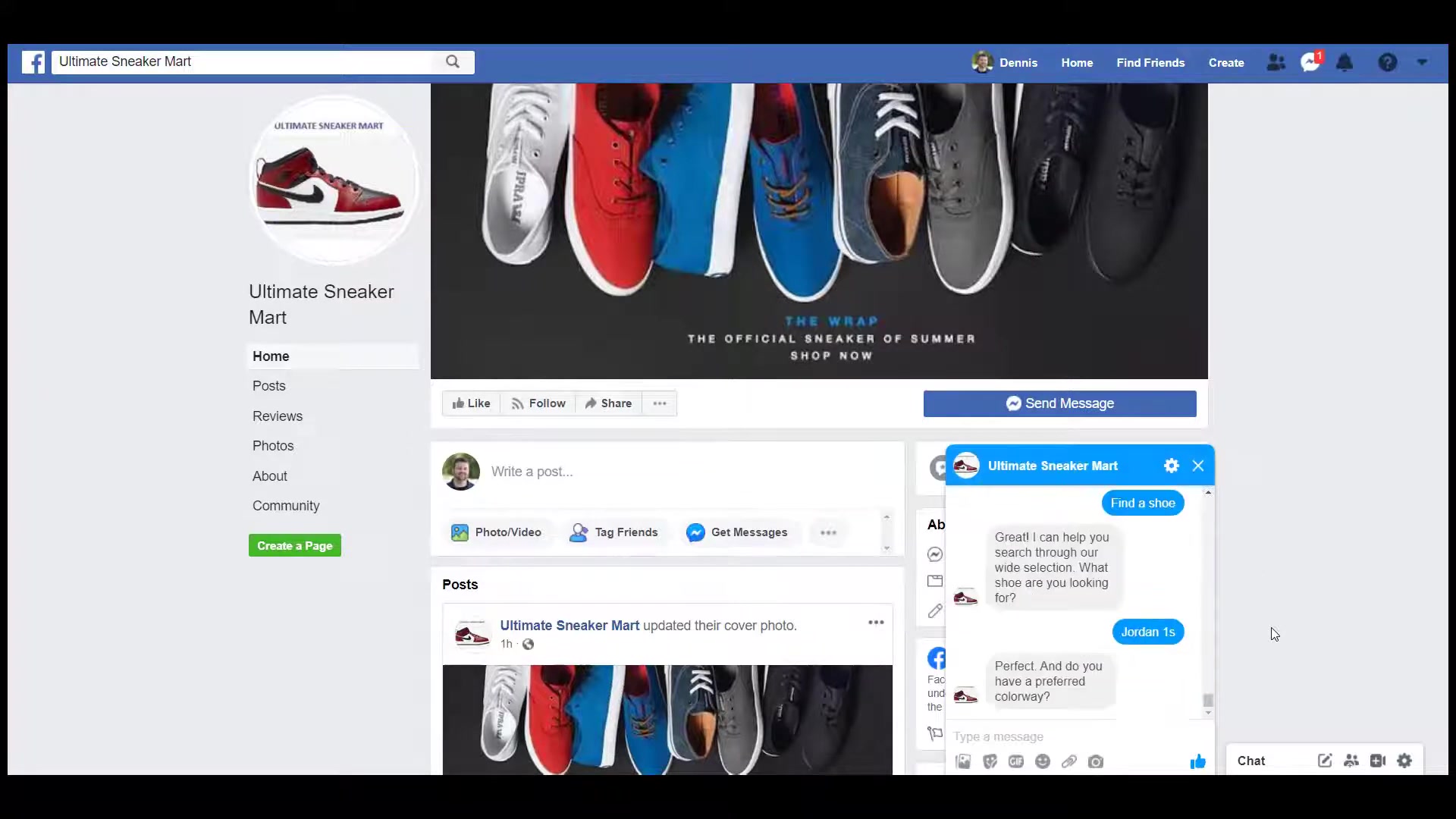
Task: Choose a GIF in chat
Action: point(1016,761)
